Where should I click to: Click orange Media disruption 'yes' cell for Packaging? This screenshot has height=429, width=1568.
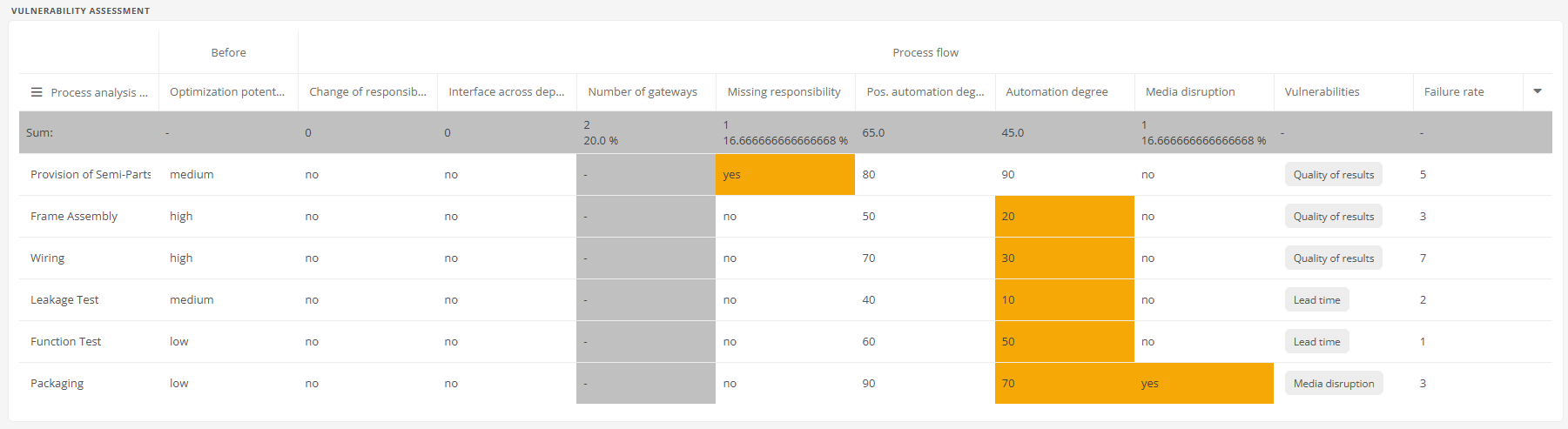[x=1204, y=383]
